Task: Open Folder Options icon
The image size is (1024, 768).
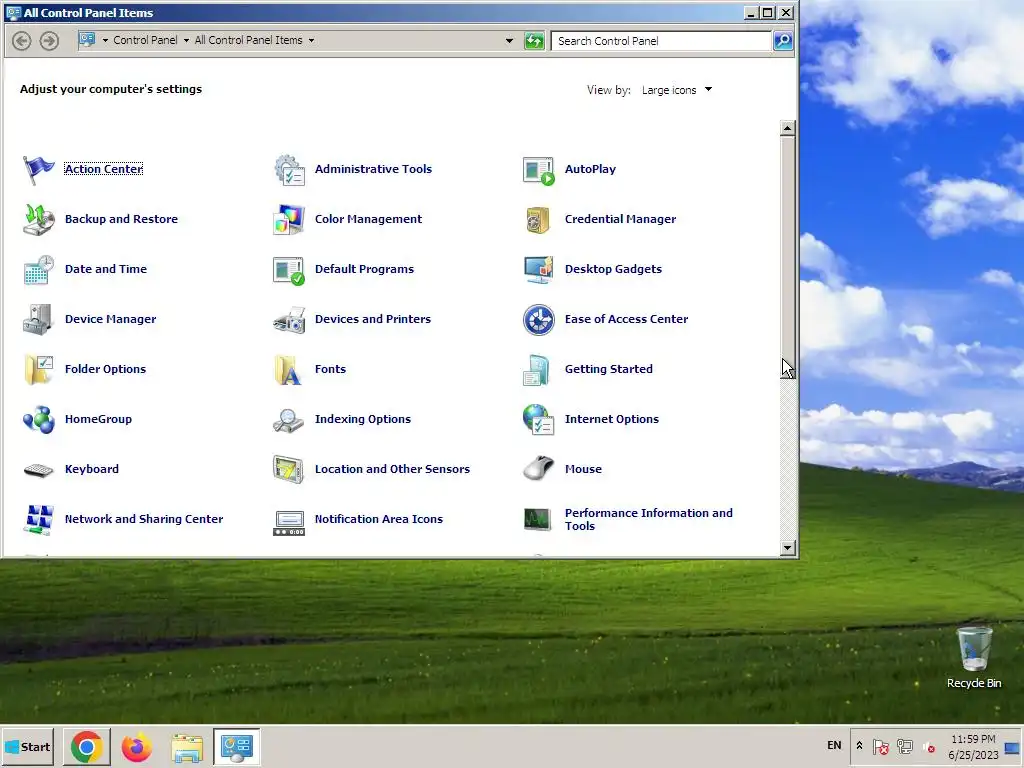Action: tap(39, 370)
